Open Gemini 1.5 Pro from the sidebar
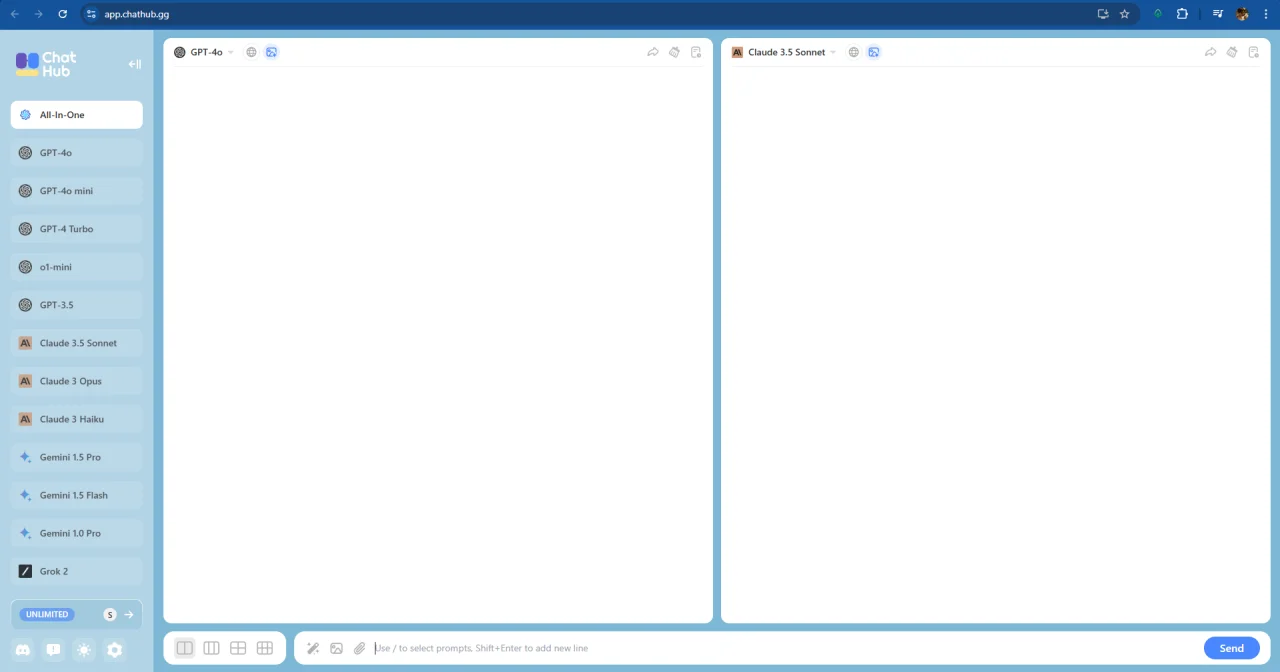 click(x=77, y=457)
